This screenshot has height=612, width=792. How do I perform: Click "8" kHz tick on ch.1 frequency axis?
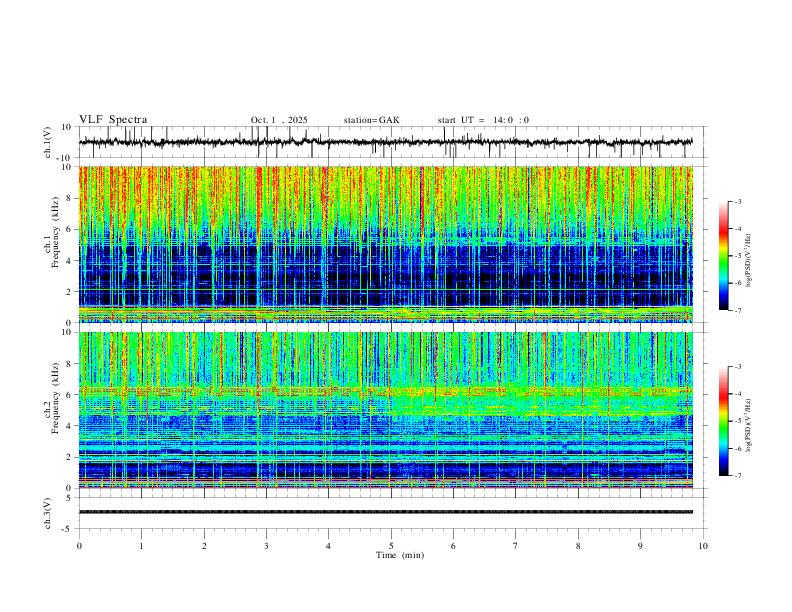pyautogui.click(x=69, y=198)
